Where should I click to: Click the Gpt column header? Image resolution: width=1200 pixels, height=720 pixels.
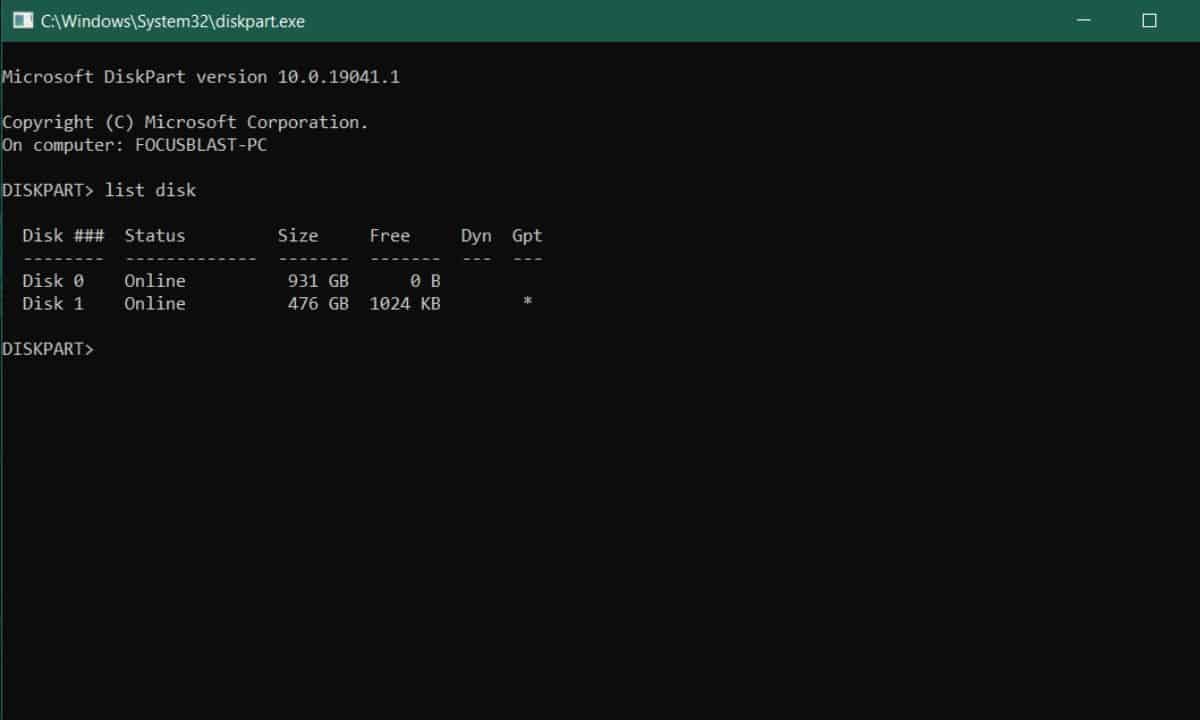[x=527, y=236]
